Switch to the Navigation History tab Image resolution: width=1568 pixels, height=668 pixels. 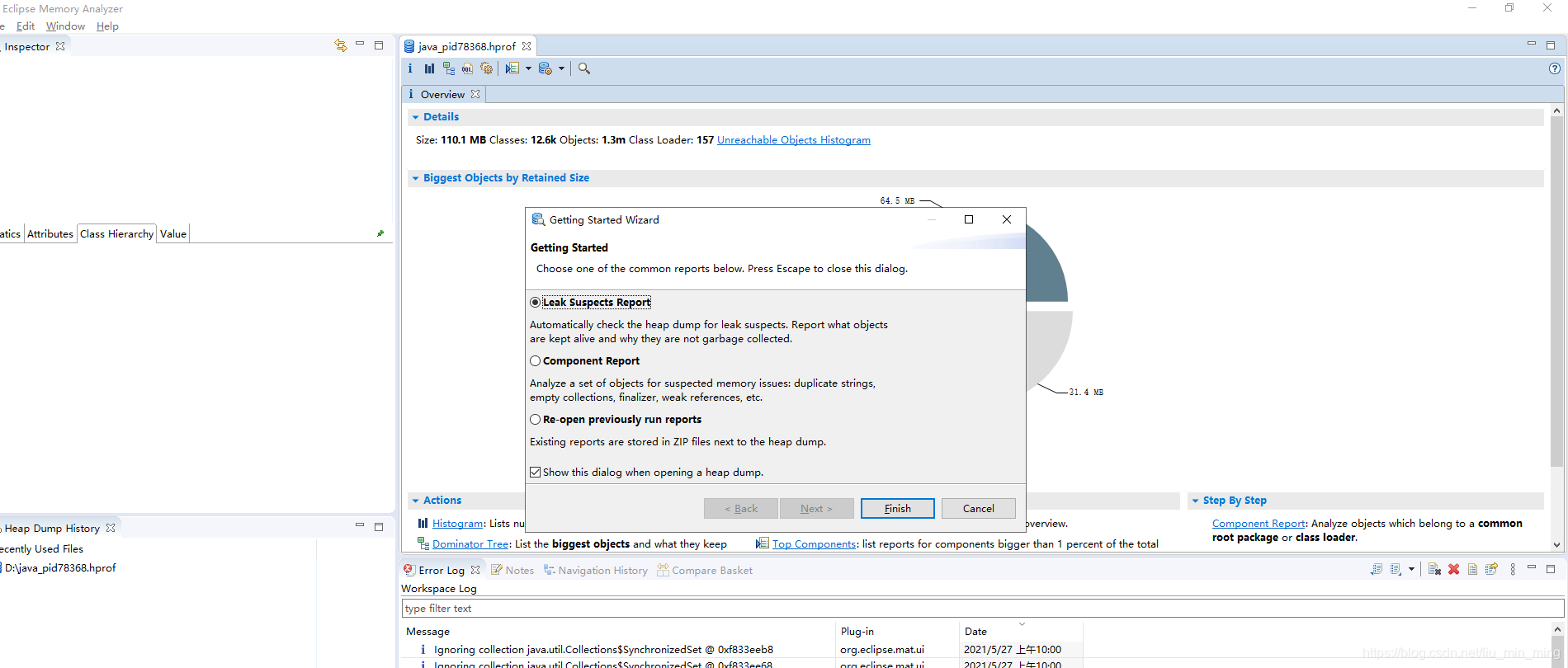click(596, 570)
